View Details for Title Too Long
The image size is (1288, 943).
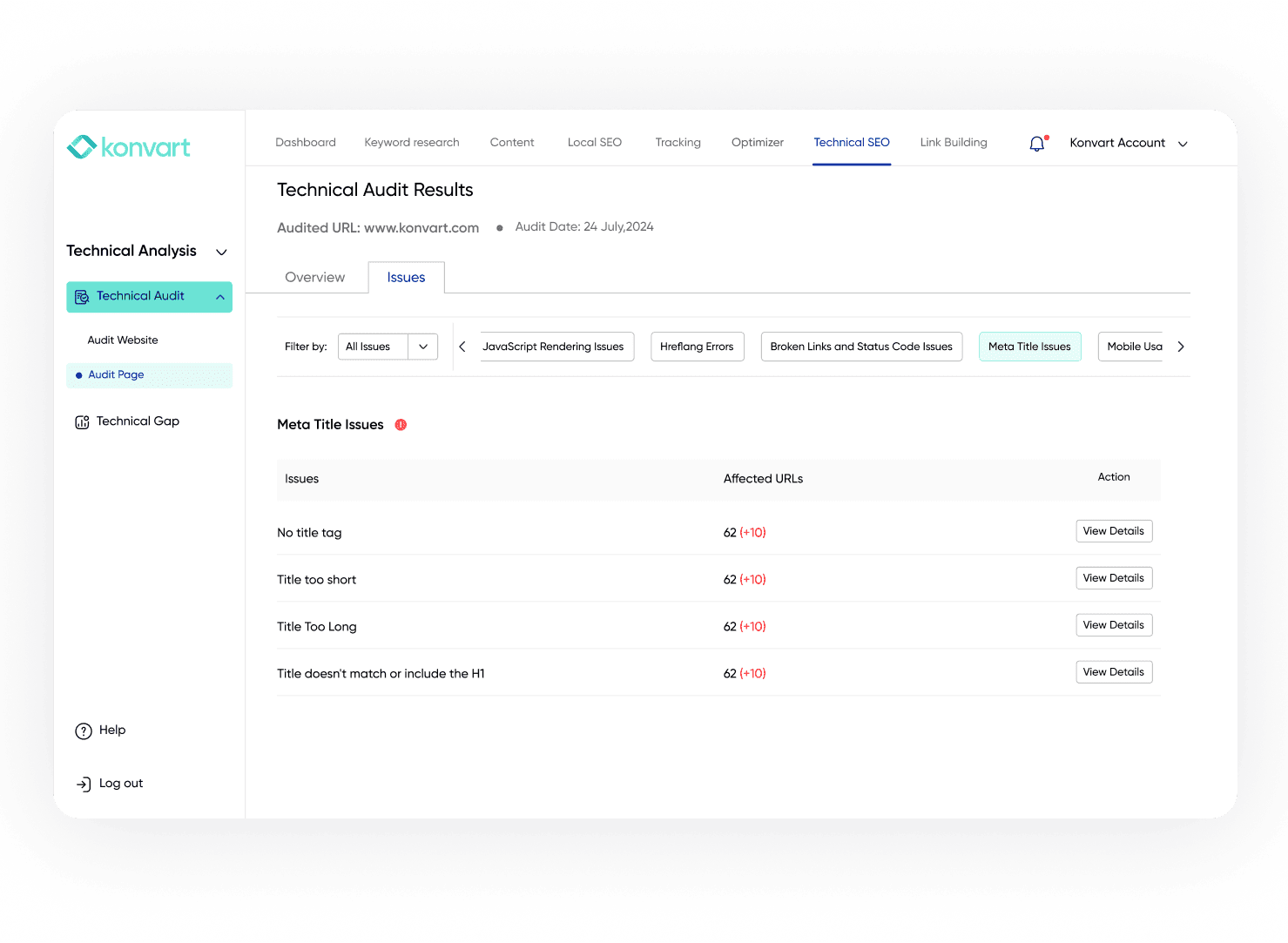point(1113,624)
